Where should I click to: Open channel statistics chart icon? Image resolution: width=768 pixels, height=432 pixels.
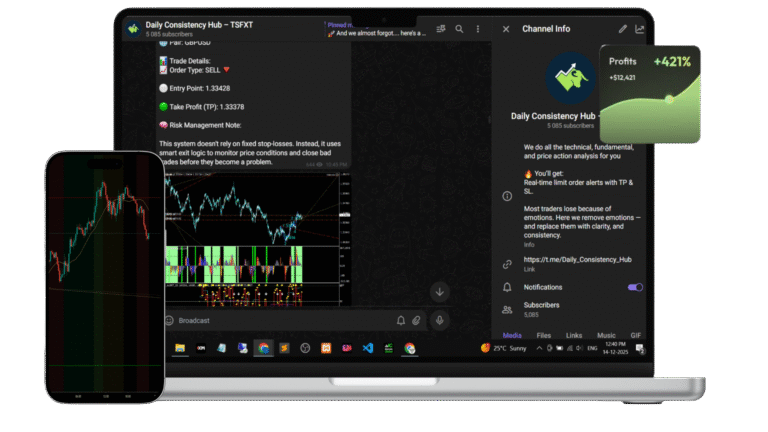click(x=640, y=30)
